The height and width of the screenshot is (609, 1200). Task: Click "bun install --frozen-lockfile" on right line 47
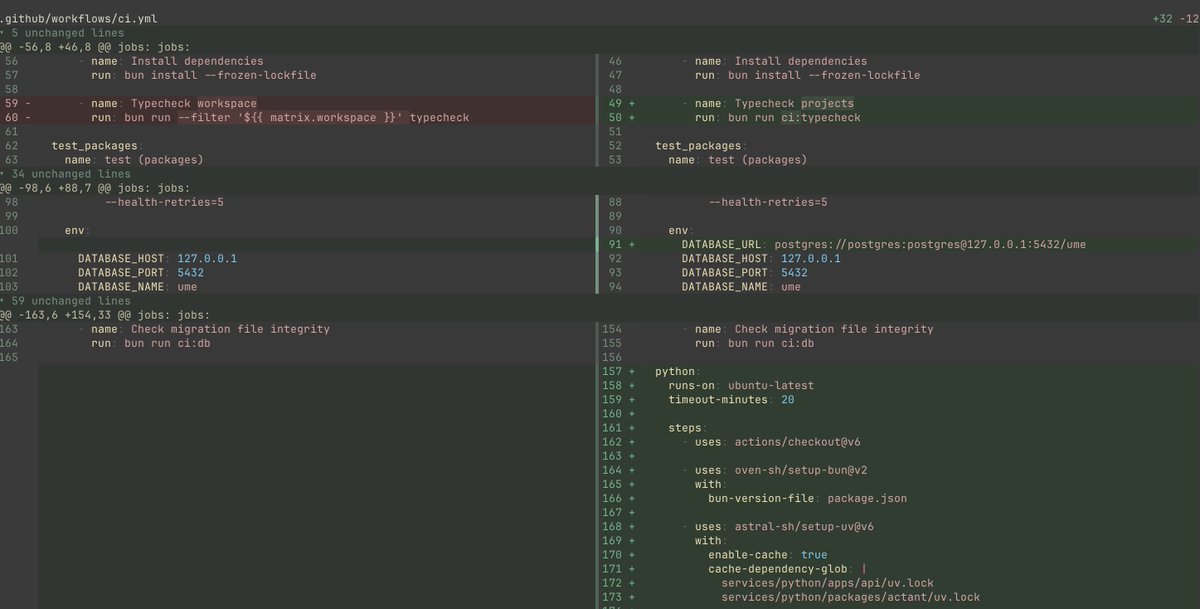click(824, 75)
